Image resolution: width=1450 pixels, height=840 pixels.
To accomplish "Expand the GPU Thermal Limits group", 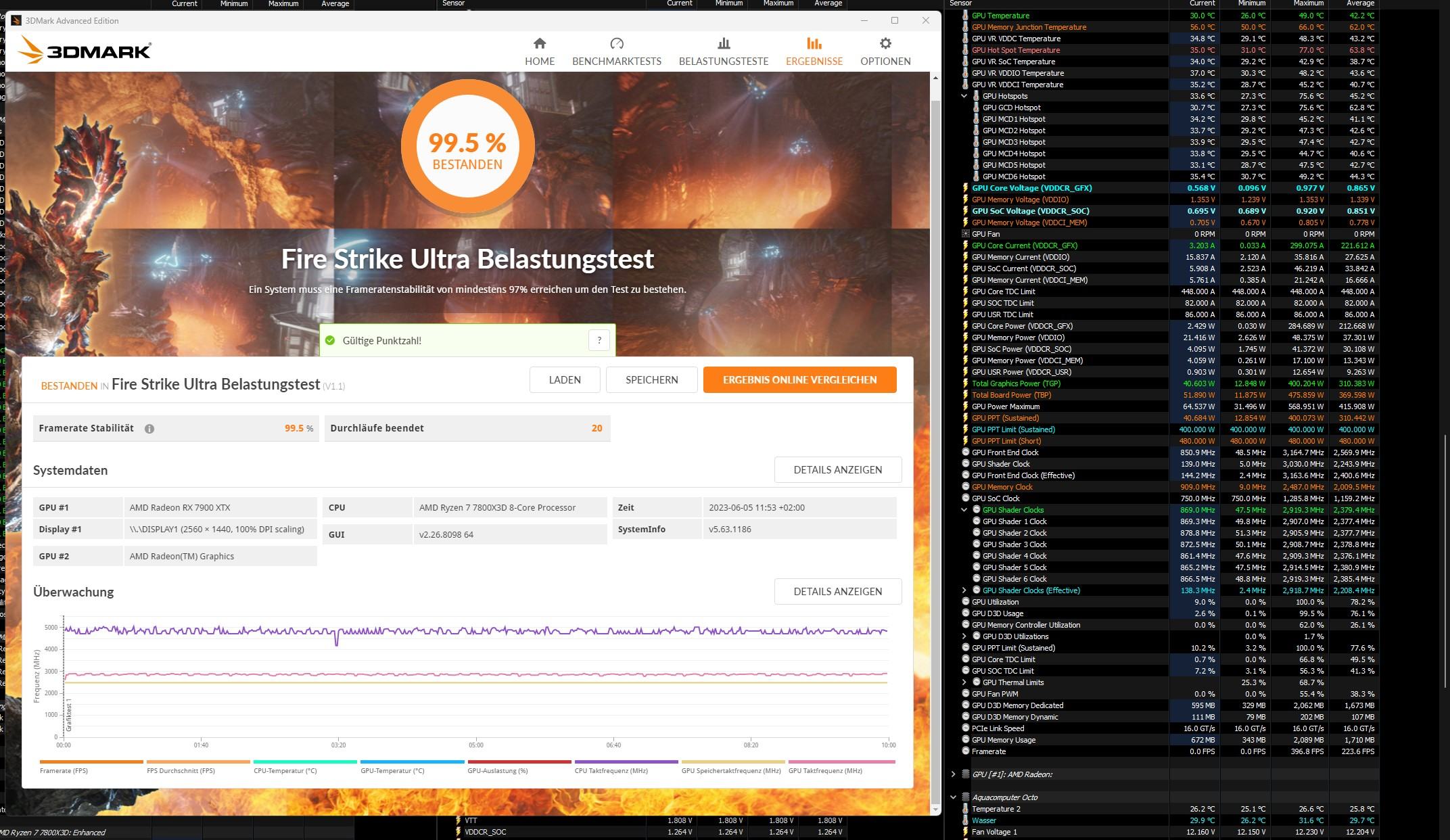I will click(x=964, y=682).
